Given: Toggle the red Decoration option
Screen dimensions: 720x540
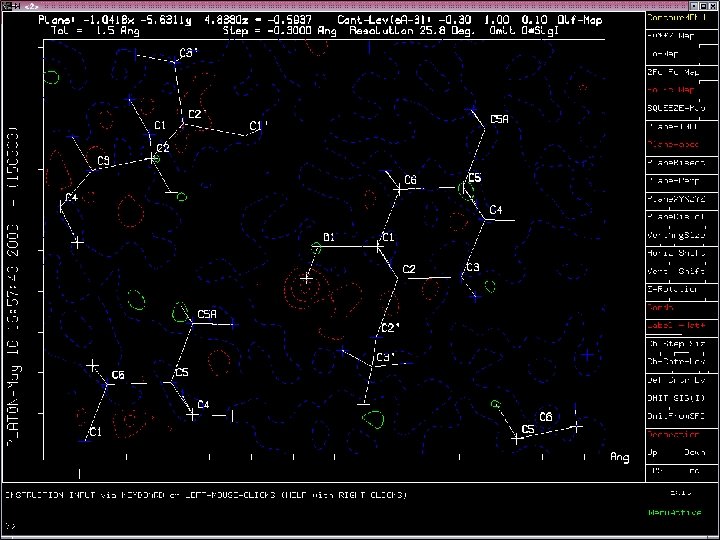Looking at the screenshot, I should 673,434.
